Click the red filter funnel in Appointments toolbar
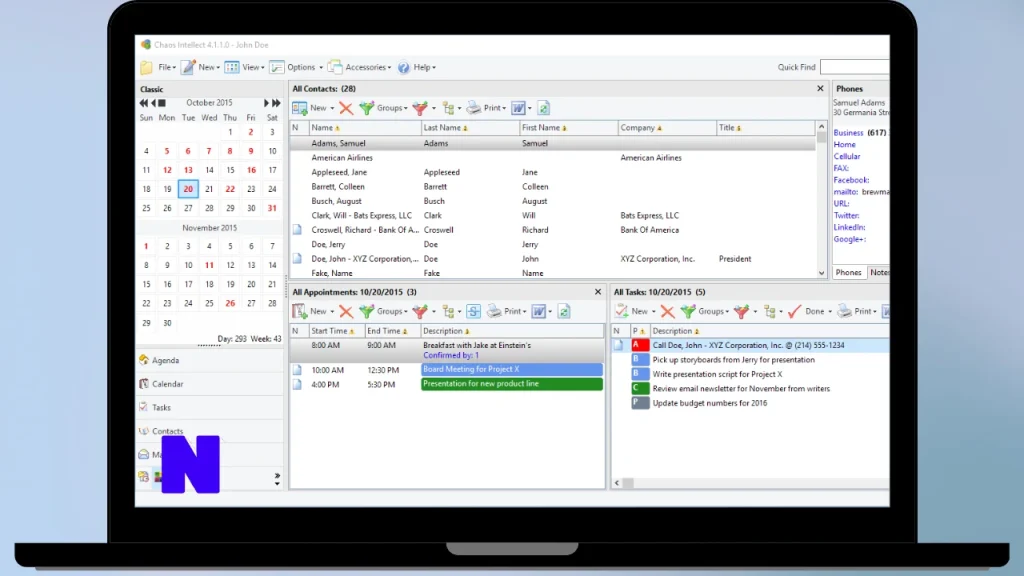1024x576 pixels. (x=420, y=312)
